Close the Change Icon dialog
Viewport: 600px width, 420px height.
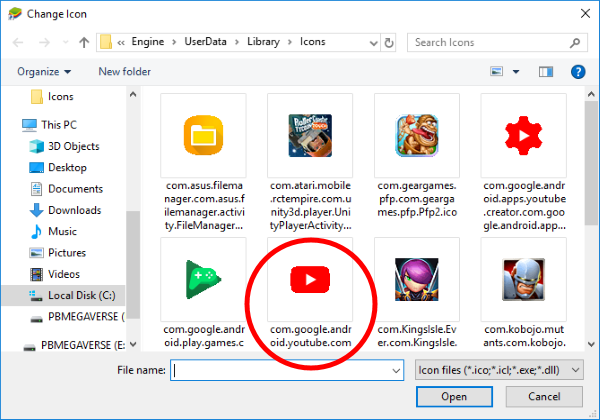585,14
